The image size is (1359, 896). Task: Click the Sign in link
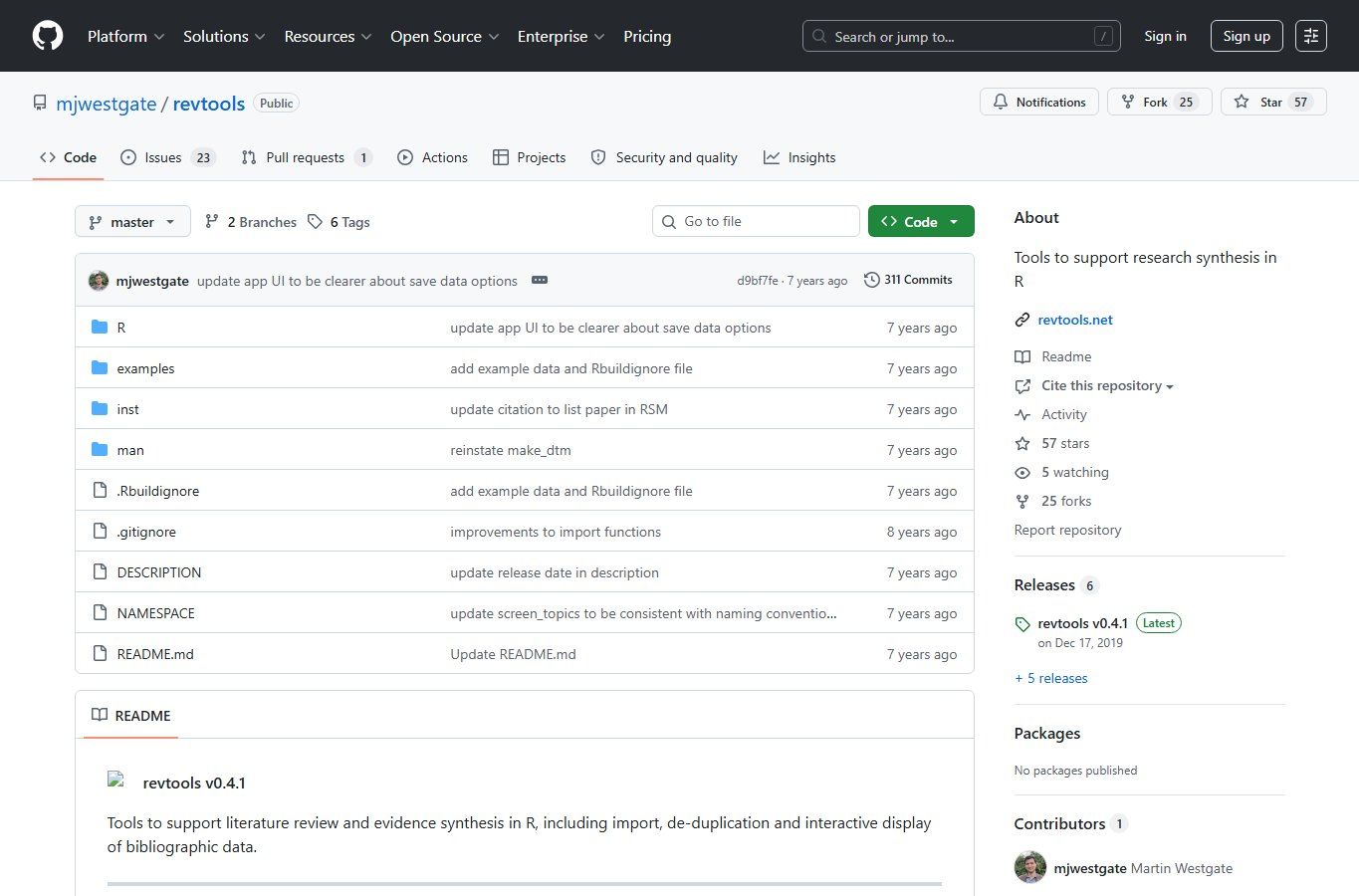pyautogui.click(x=1165, y=36)
